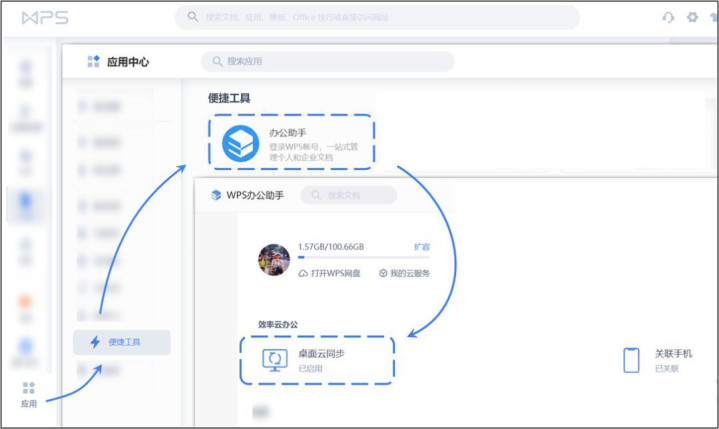Open 应用 at the sidebar bottom
This screenshot has width=719, height=429.
click(x=28, y=395)
